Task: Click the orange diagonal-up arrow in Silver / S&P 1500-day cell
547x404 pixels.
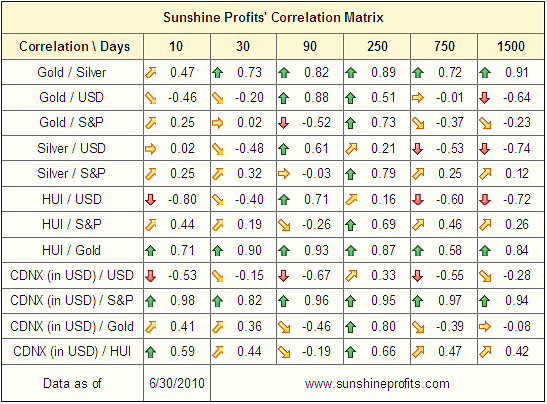Action: coord(485,174)
